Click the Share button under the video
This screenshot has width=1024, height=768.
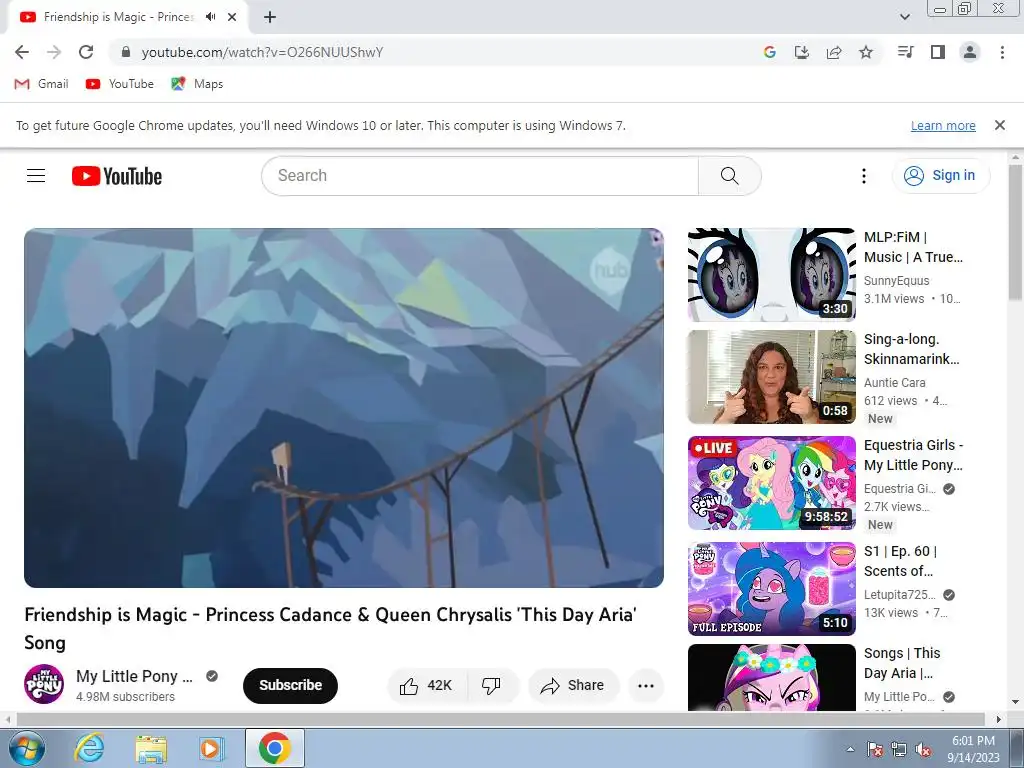573,685
